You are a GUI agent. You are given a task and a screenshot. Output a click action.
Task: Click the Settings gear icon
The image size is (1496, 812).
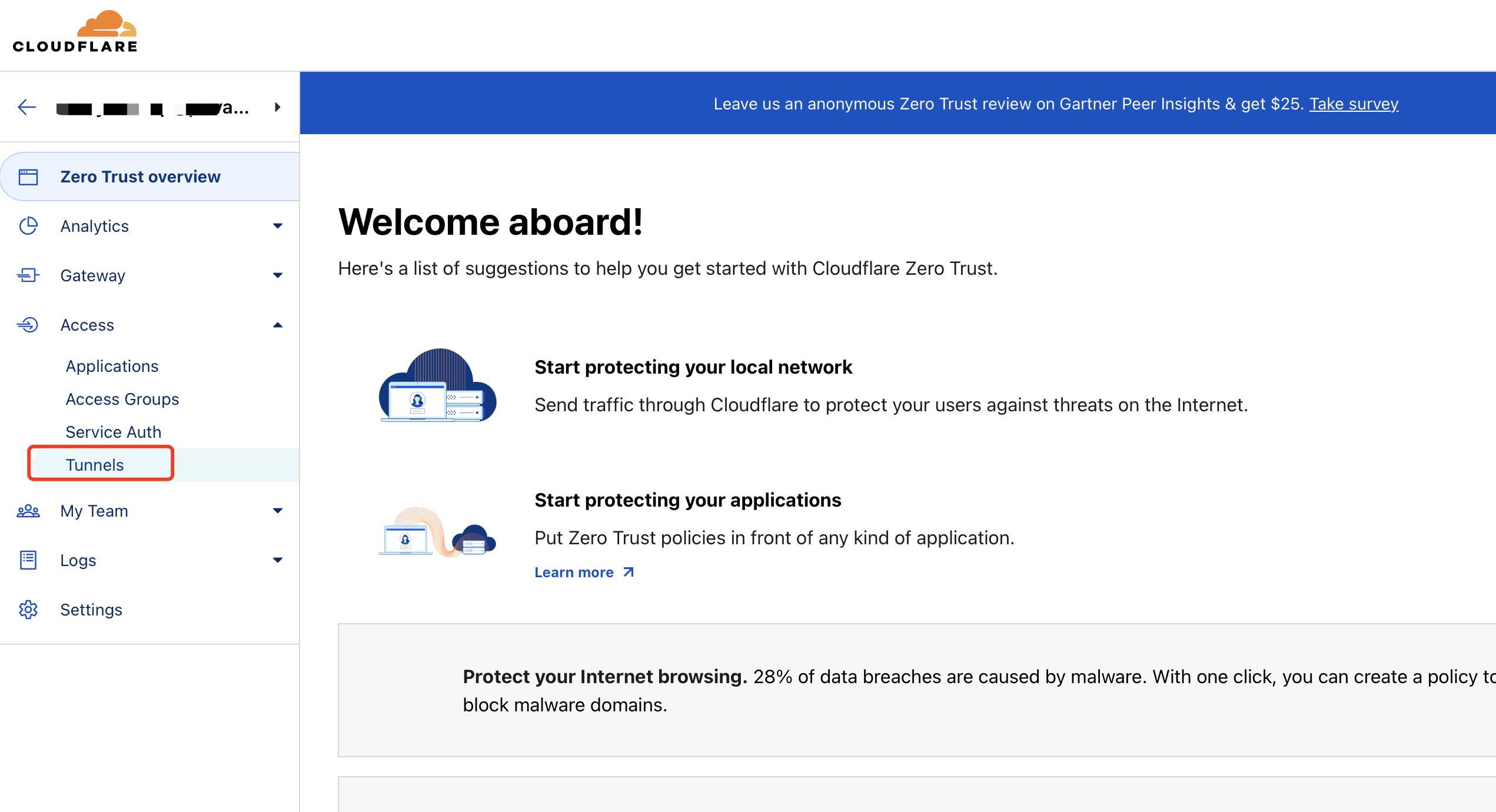coord(28,610)
